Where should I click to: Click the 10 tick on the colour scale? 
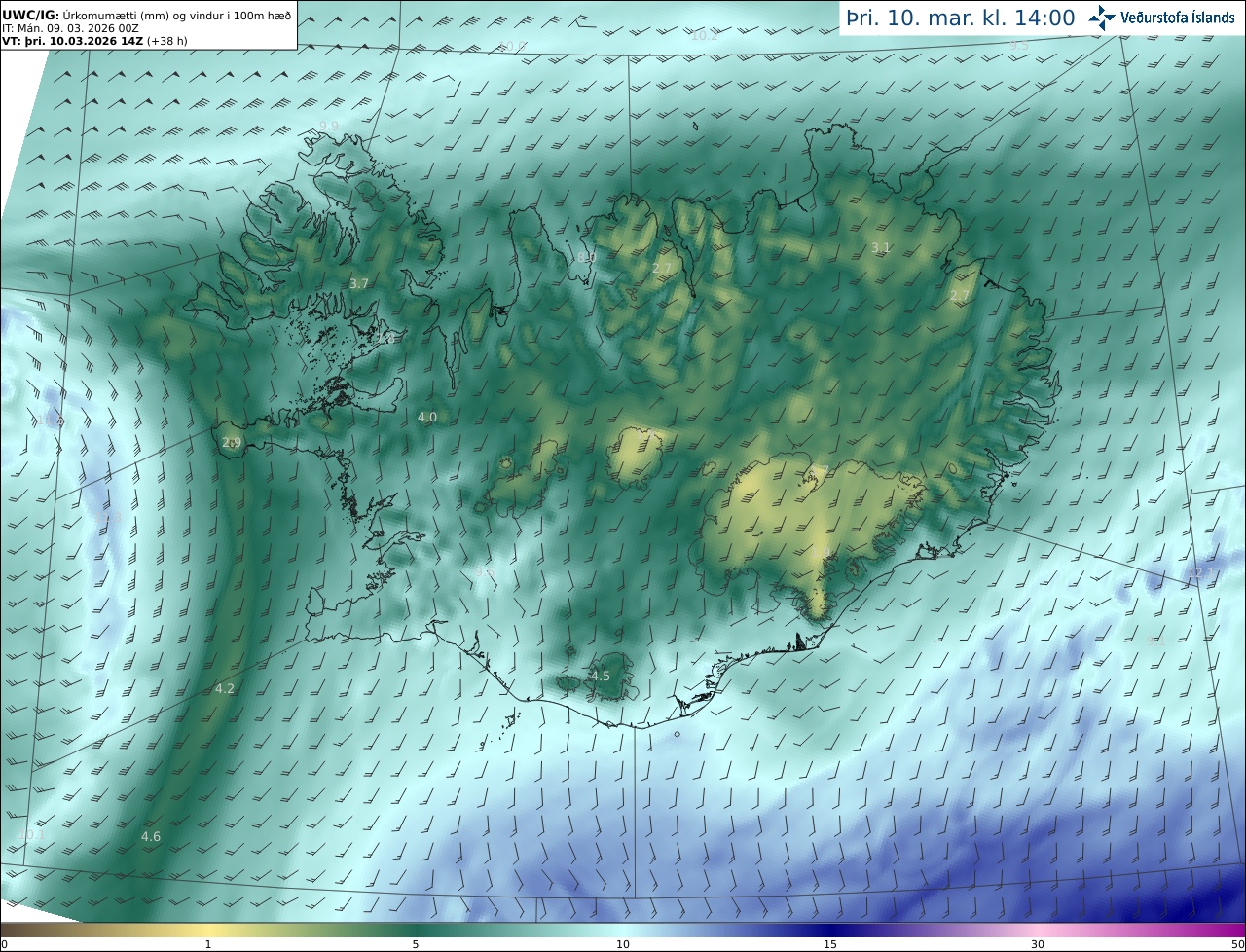pos(623,944)
